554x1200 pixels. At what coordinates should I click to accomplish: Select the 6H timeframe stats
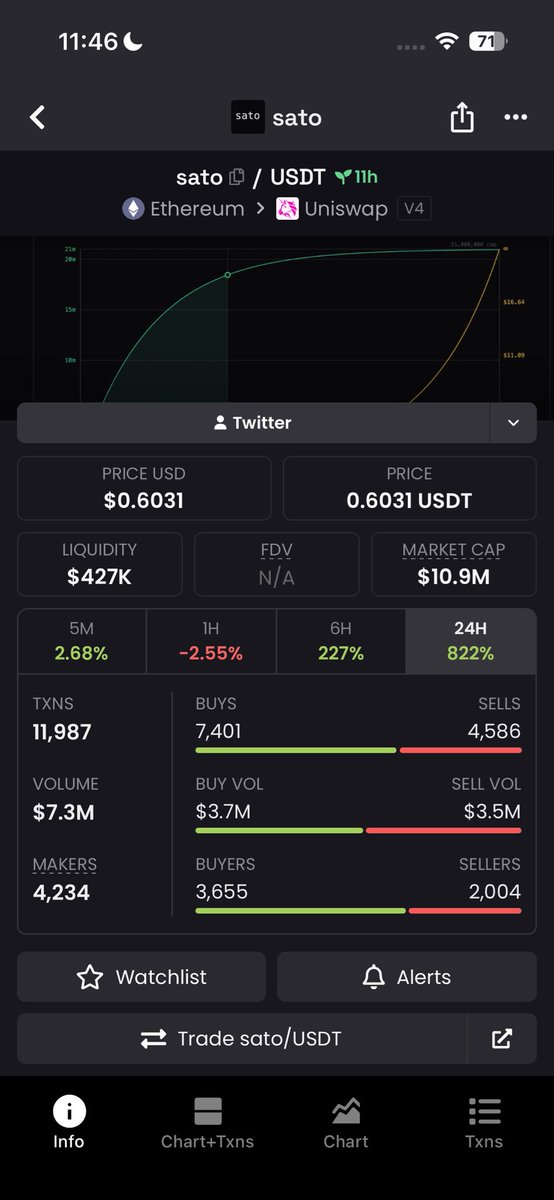(341, 641)
